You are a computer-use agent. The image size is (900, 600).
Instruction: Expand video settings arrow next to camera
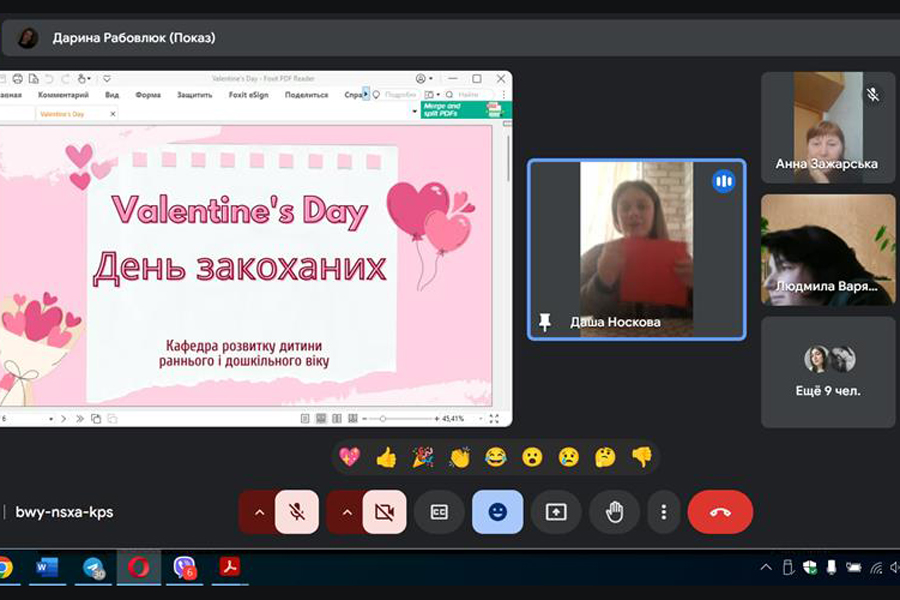[346, 512]
